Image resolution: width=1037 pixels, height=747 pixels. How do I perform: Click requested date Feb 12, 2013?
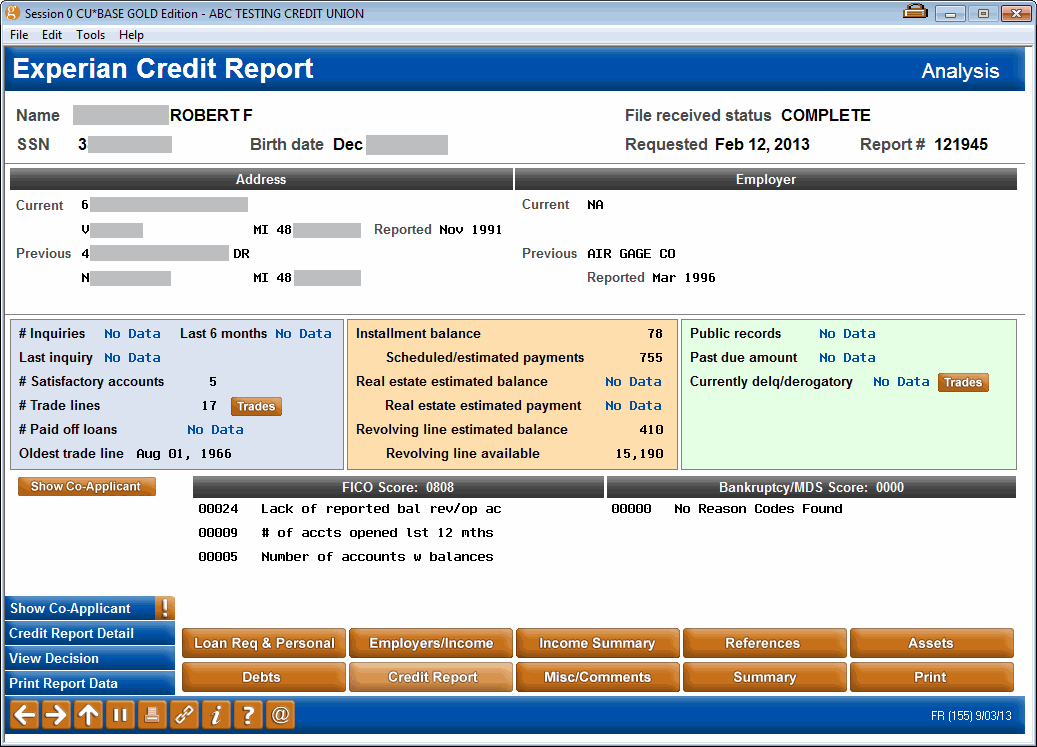[762, 144]
